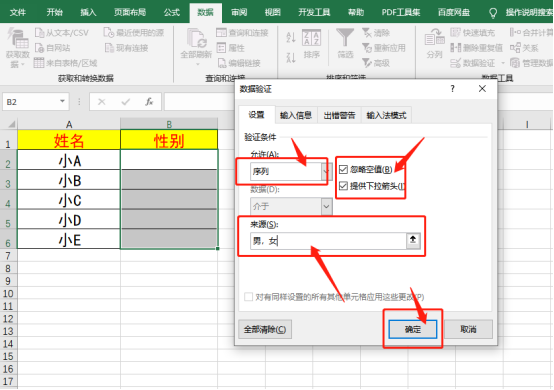Image resolution: width=554 pixels, height=390 pixels.
Task: Click Edit Links (编辑链接)
Action: pos(239,63)
